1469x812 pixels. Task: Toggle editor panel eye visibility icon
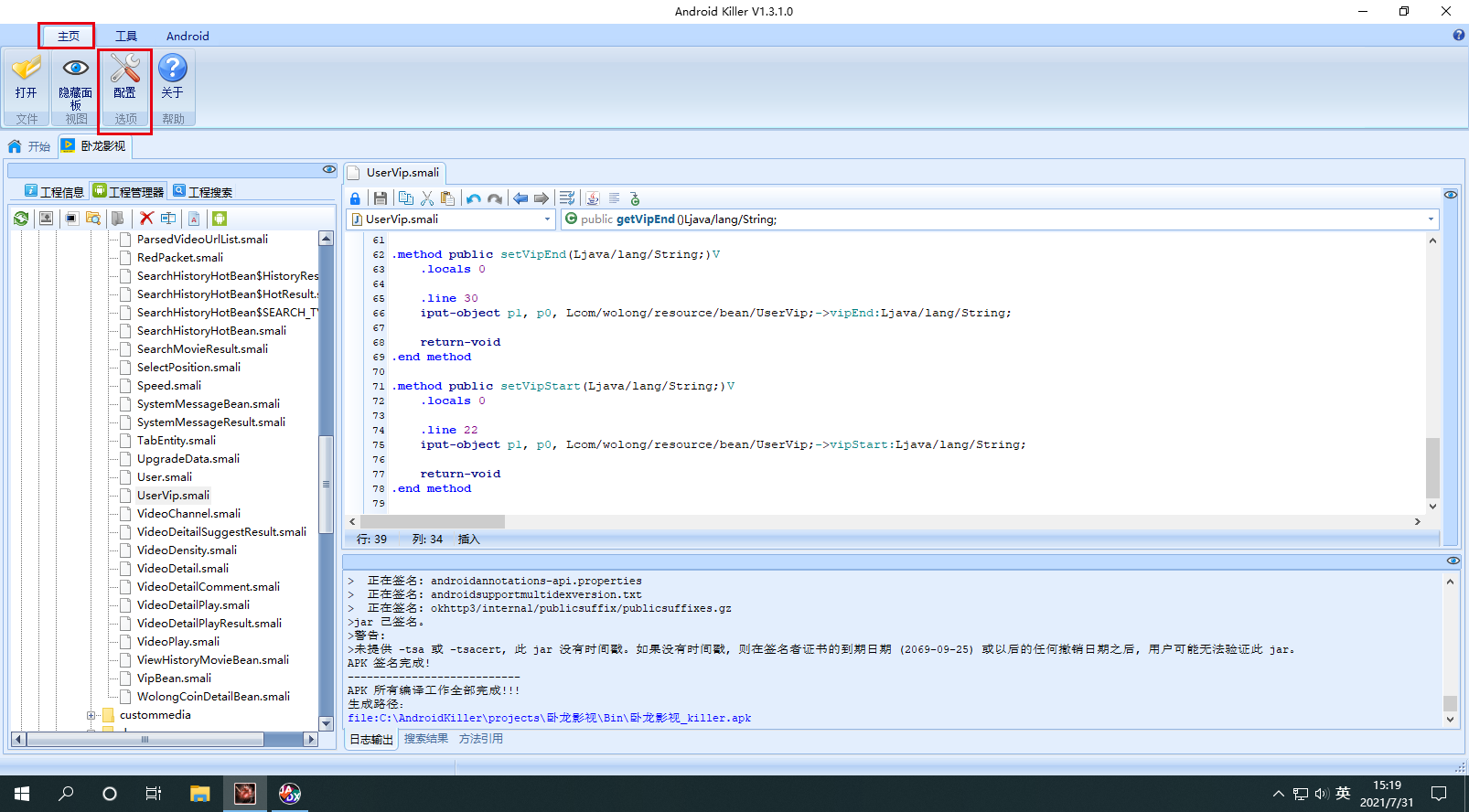[x=1451, y=195]
